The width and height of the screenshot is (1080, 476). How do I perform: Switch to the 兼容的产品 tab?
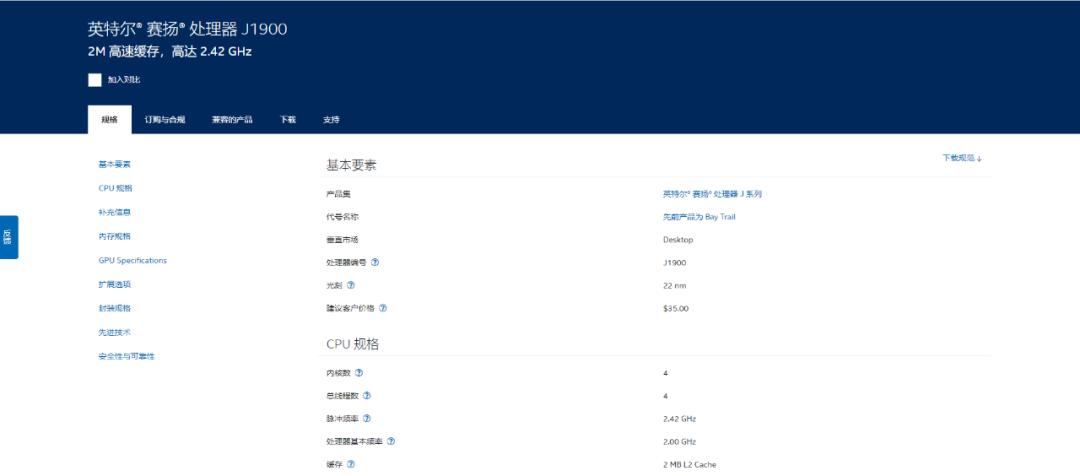(232, 120)
